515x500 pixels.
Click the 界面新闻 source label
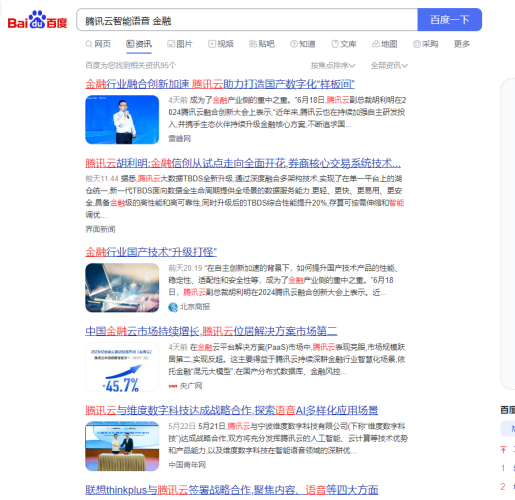100,229
